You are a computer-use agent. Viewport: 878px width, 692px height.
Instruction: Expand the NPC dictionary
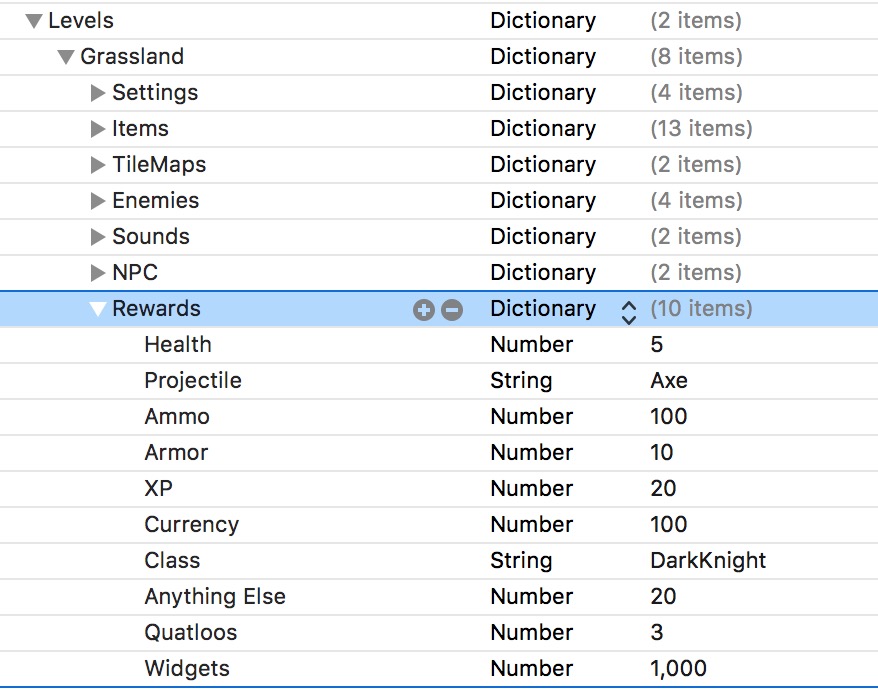coord(98,273)
